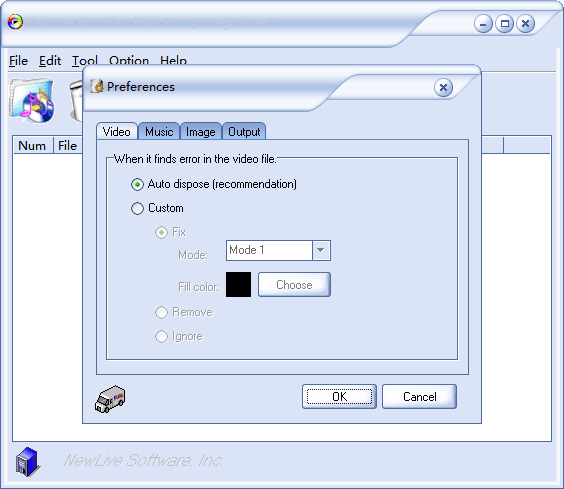Image resolution: width=564 pixels, height=489 pixels.
Task: Switch to the Output tab
Action: click(x=244, y=132)
